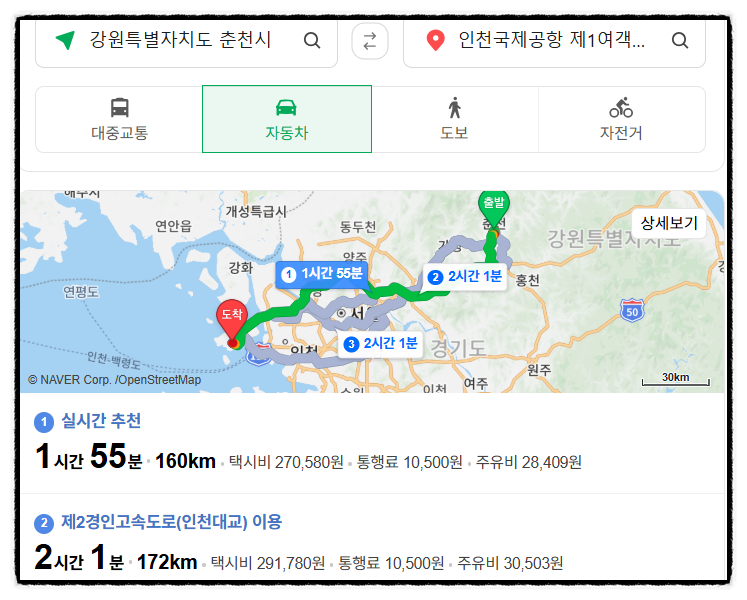The width and height of the screenshot is (747, 600).
Task: Open the 제2경인고속도로(인천대교) 이용 route
Action: coord(172,522)
